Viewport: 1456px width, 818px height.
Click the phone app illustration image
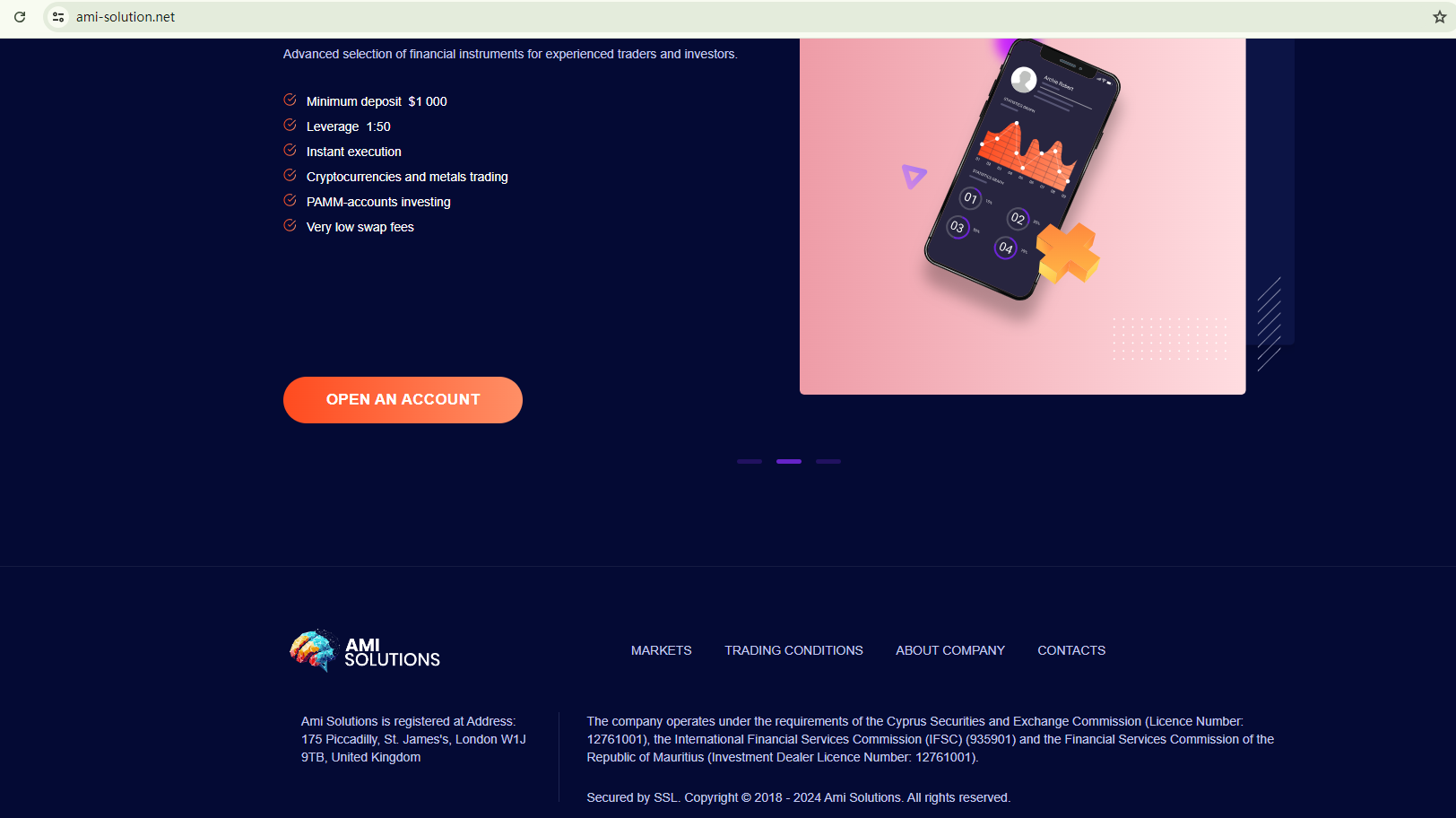(x=1022, y=216)
